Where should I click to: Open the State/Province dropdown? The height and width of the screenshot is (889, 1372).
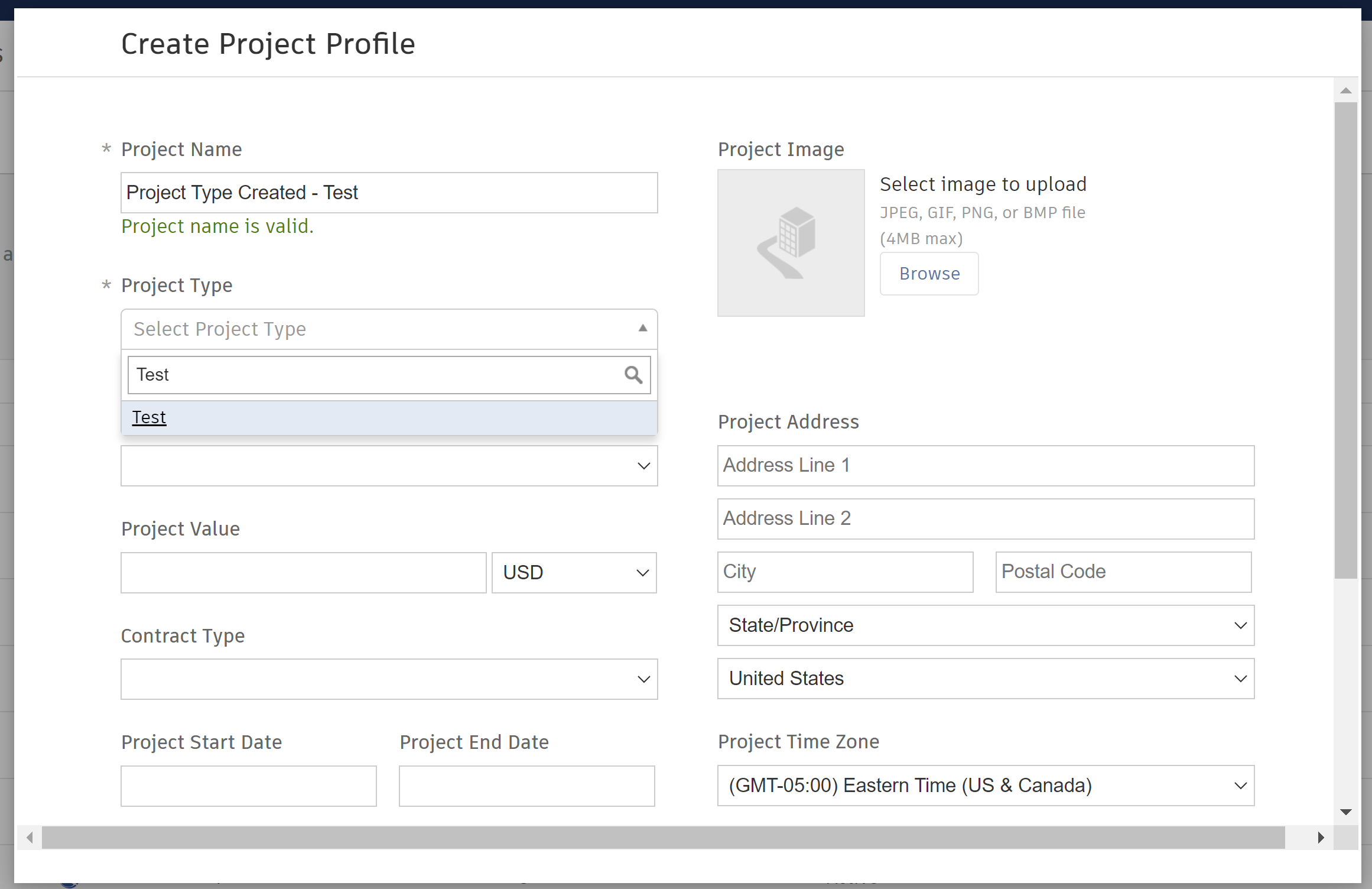pyautogui.click(x=985, y=625)
